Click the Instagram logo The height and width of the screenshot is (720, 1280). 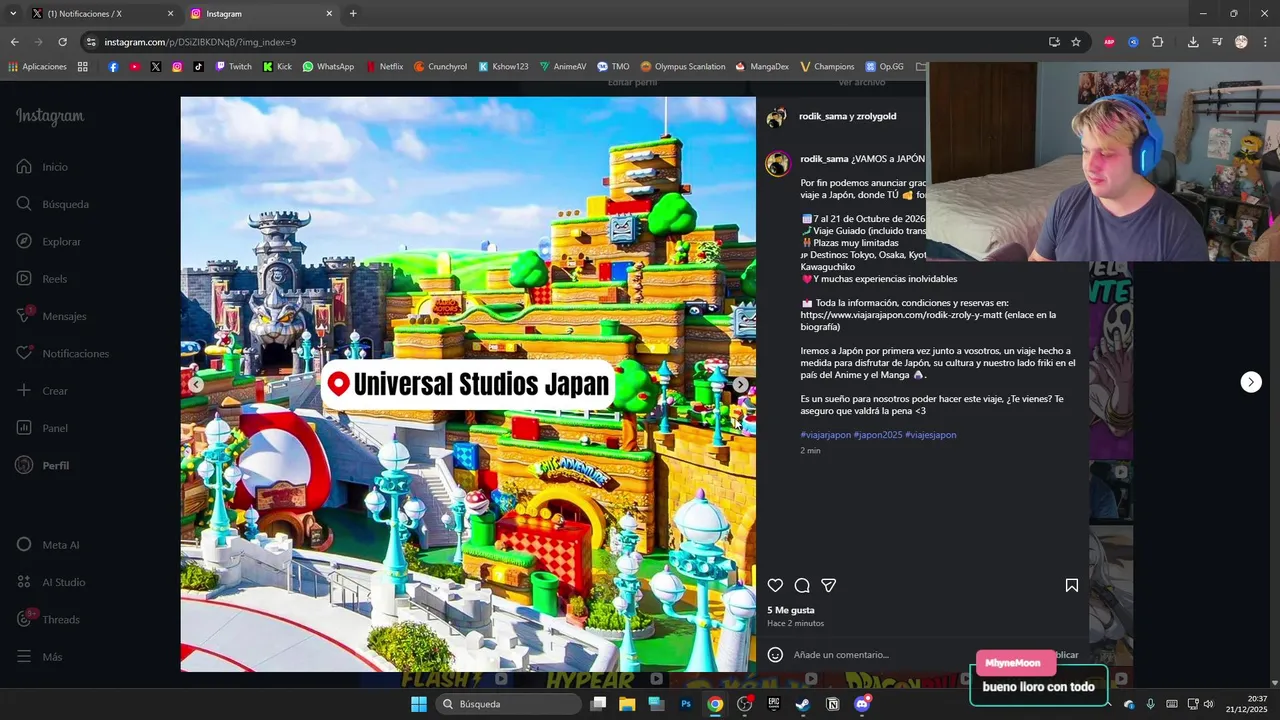(x=50, y=117)
